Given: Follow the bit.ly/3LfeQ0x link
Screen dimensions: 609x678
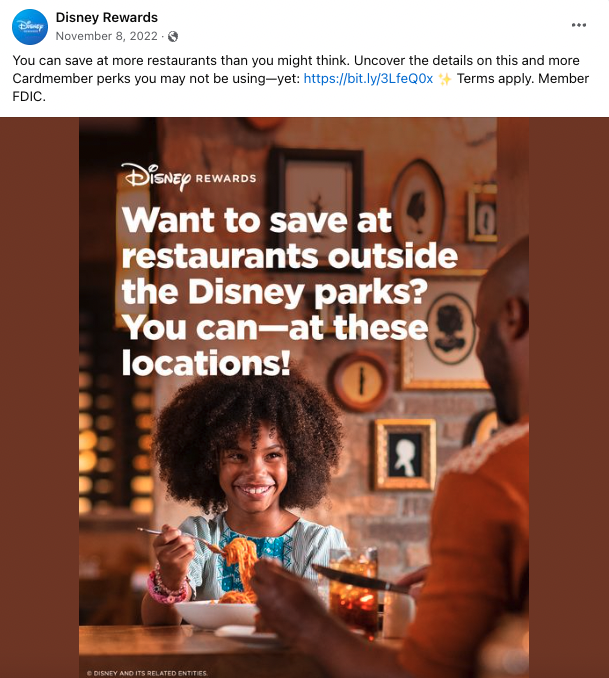Looking at the screenshot, I should coord(368,78).
